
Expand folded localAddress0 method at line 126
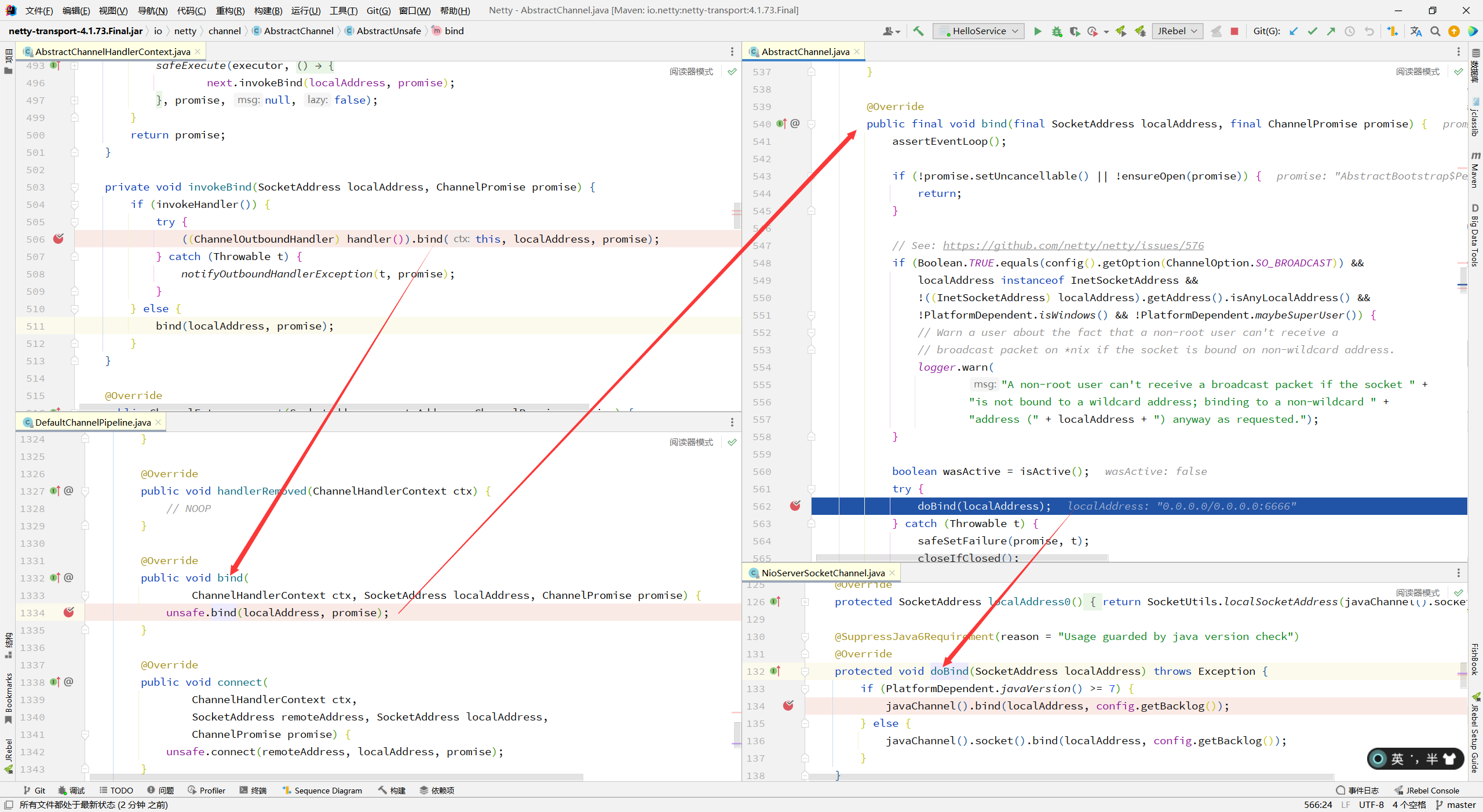point(805,602)
